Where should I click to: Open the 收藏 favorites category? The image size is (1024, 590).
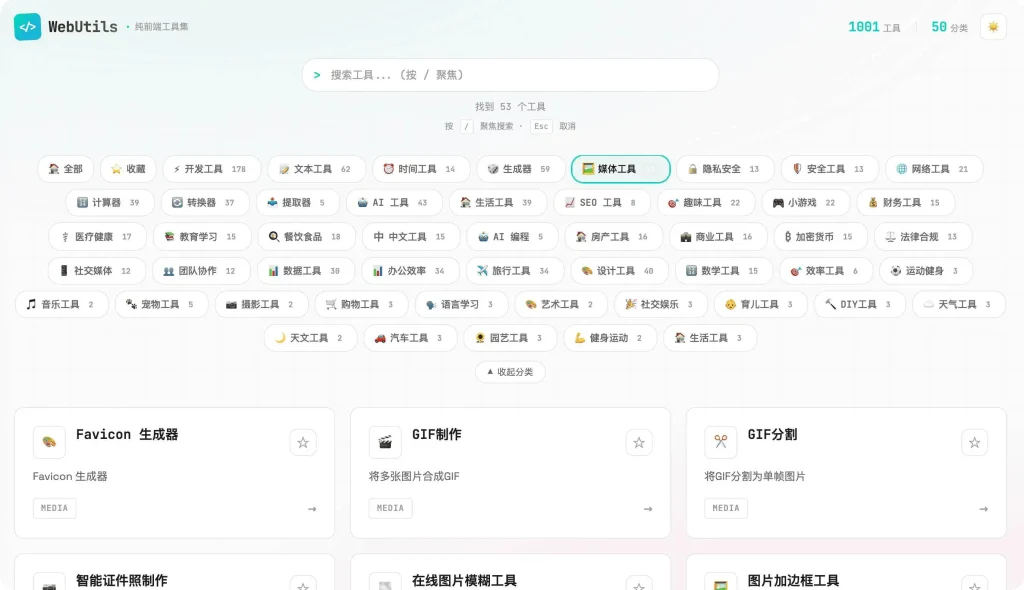(128, 169)
